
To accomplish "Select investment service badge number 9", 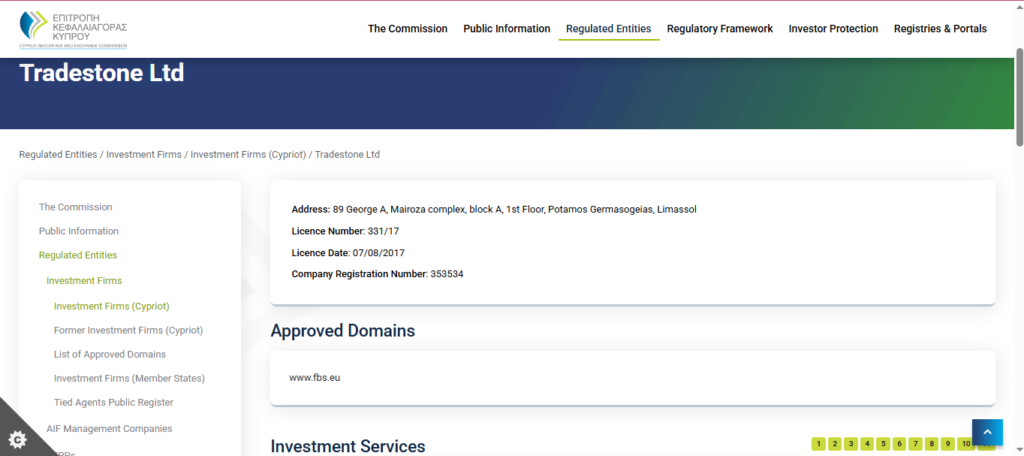I will click(x=947, y=443).
